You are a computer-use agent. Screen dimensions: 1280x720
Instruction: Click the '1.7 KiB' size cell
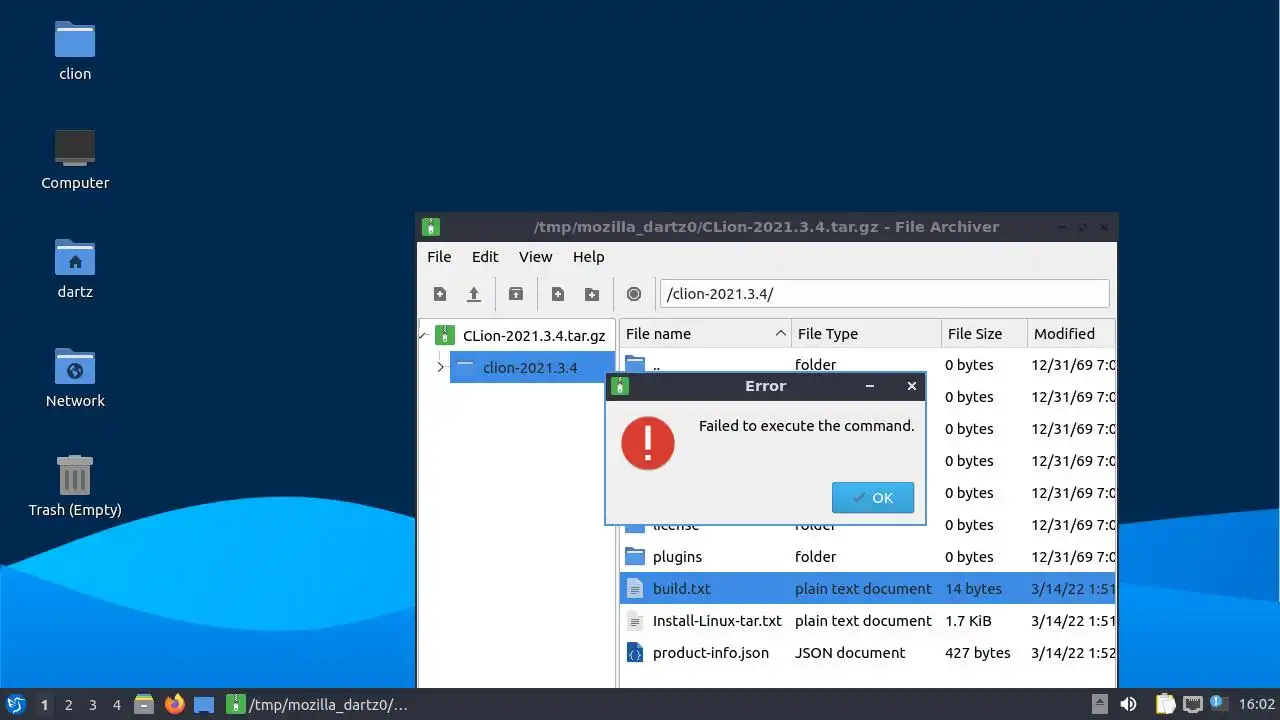click(968, 620)
